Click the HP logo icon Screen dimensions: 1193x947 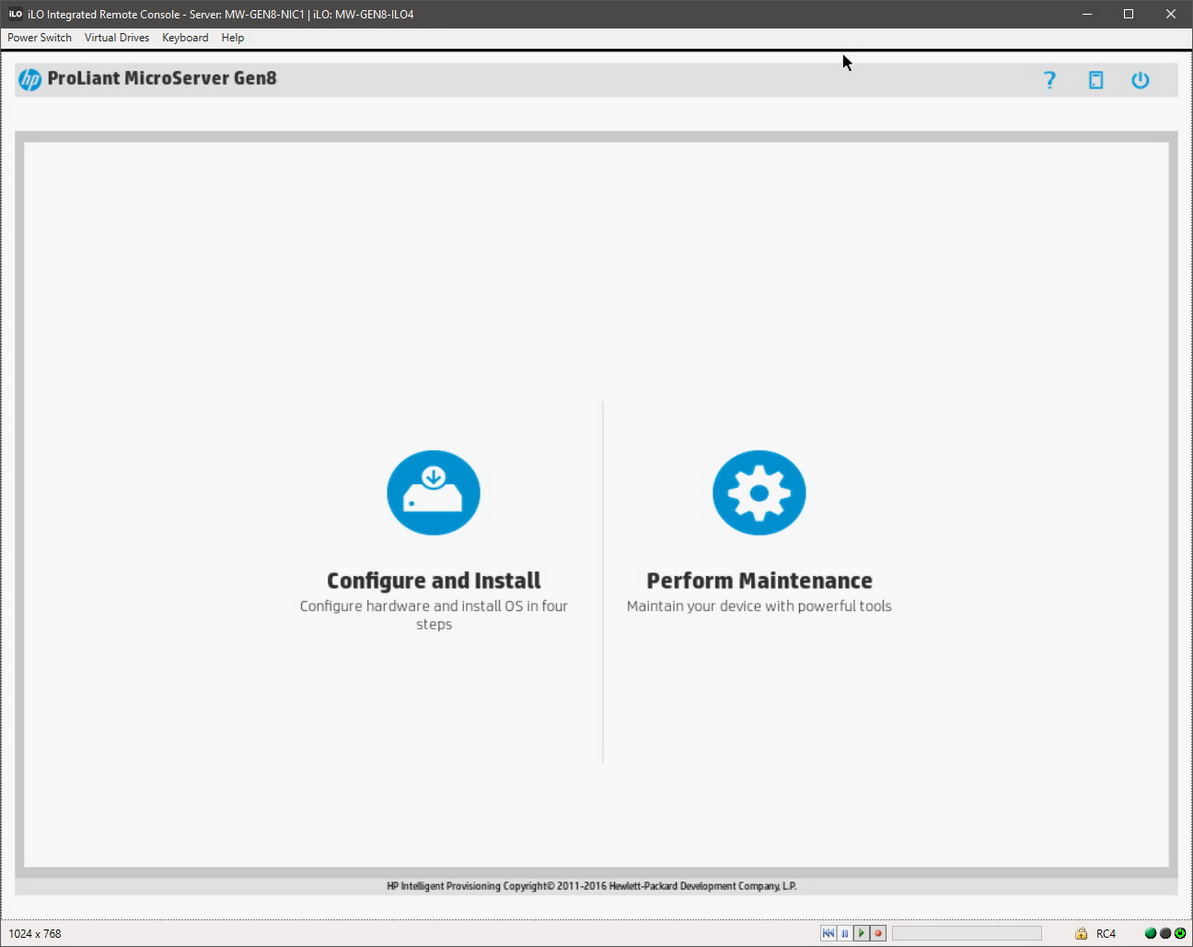click(x=30, y=79)
